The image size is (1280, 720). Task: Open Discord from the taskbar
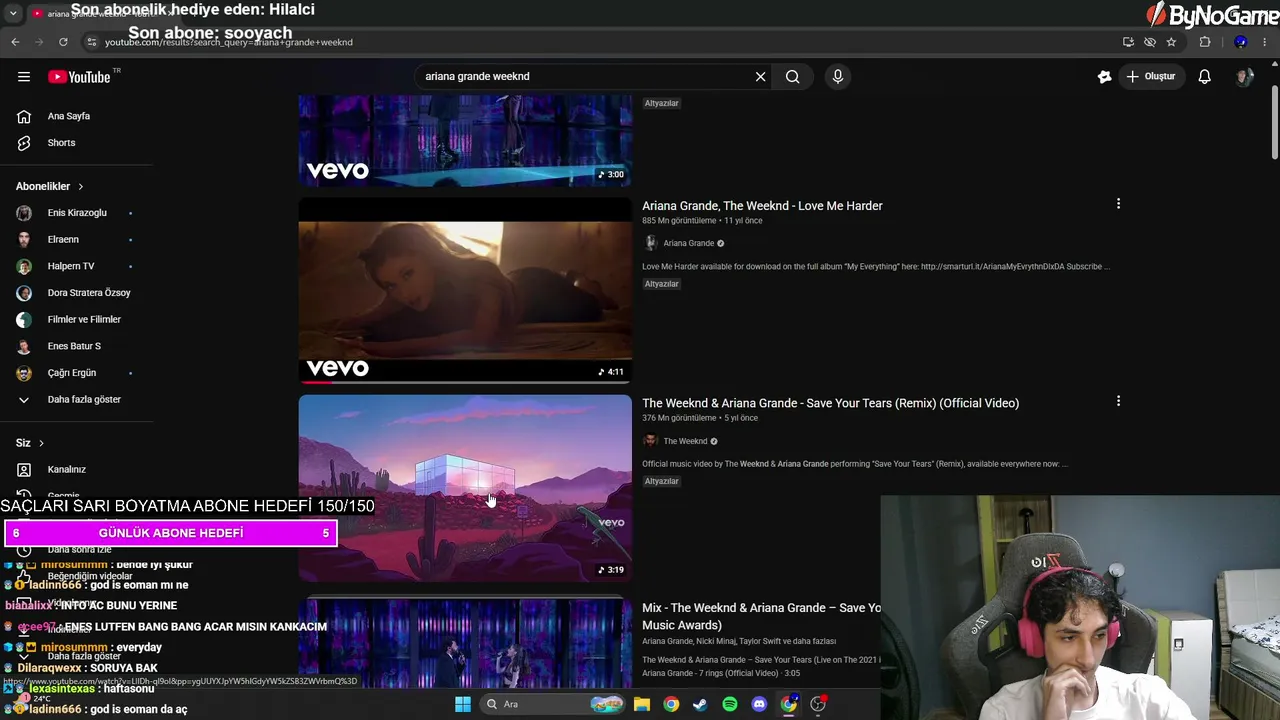(x=759, y=704)
